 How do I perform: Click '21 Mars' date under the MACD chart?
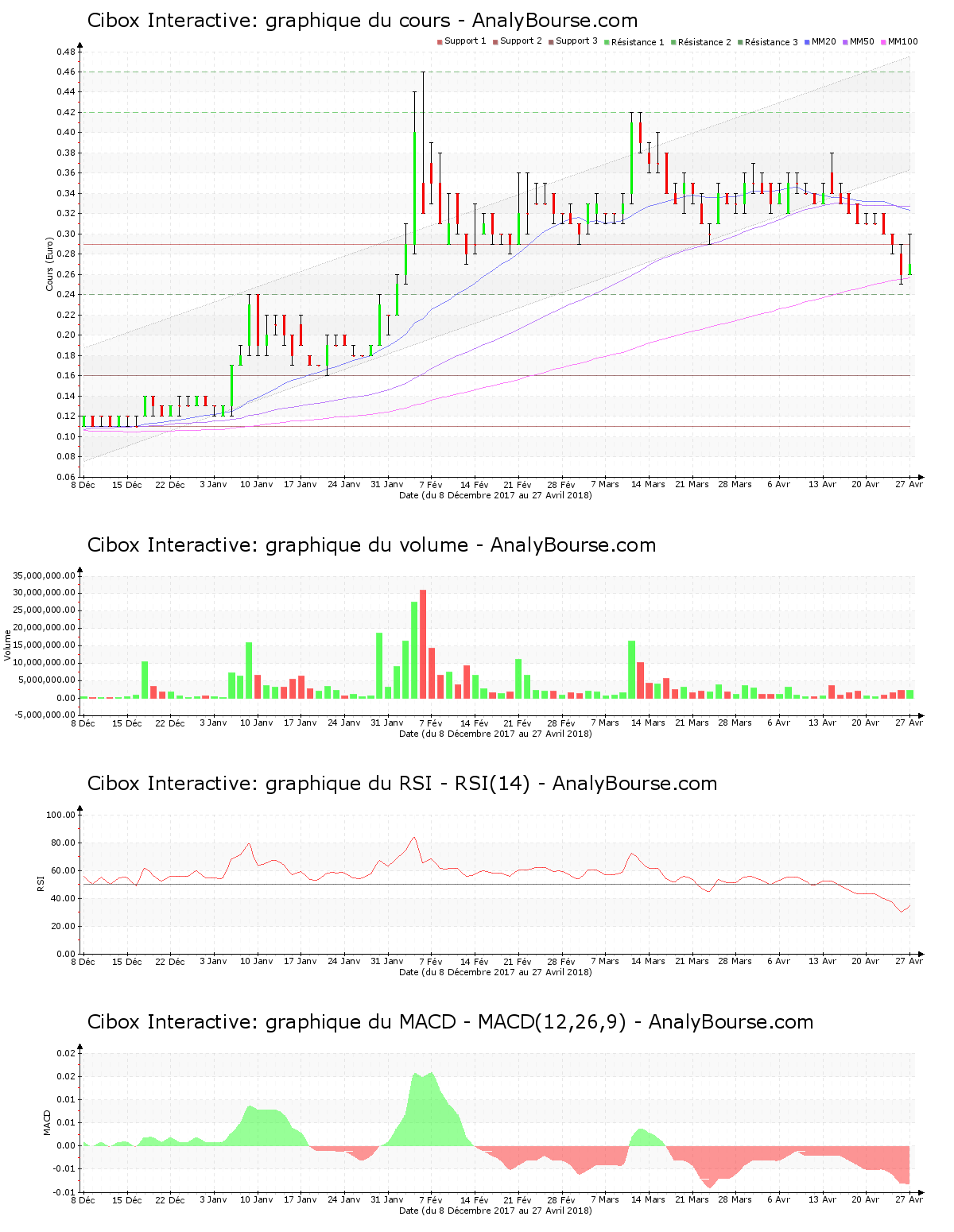click(692, 1200)
